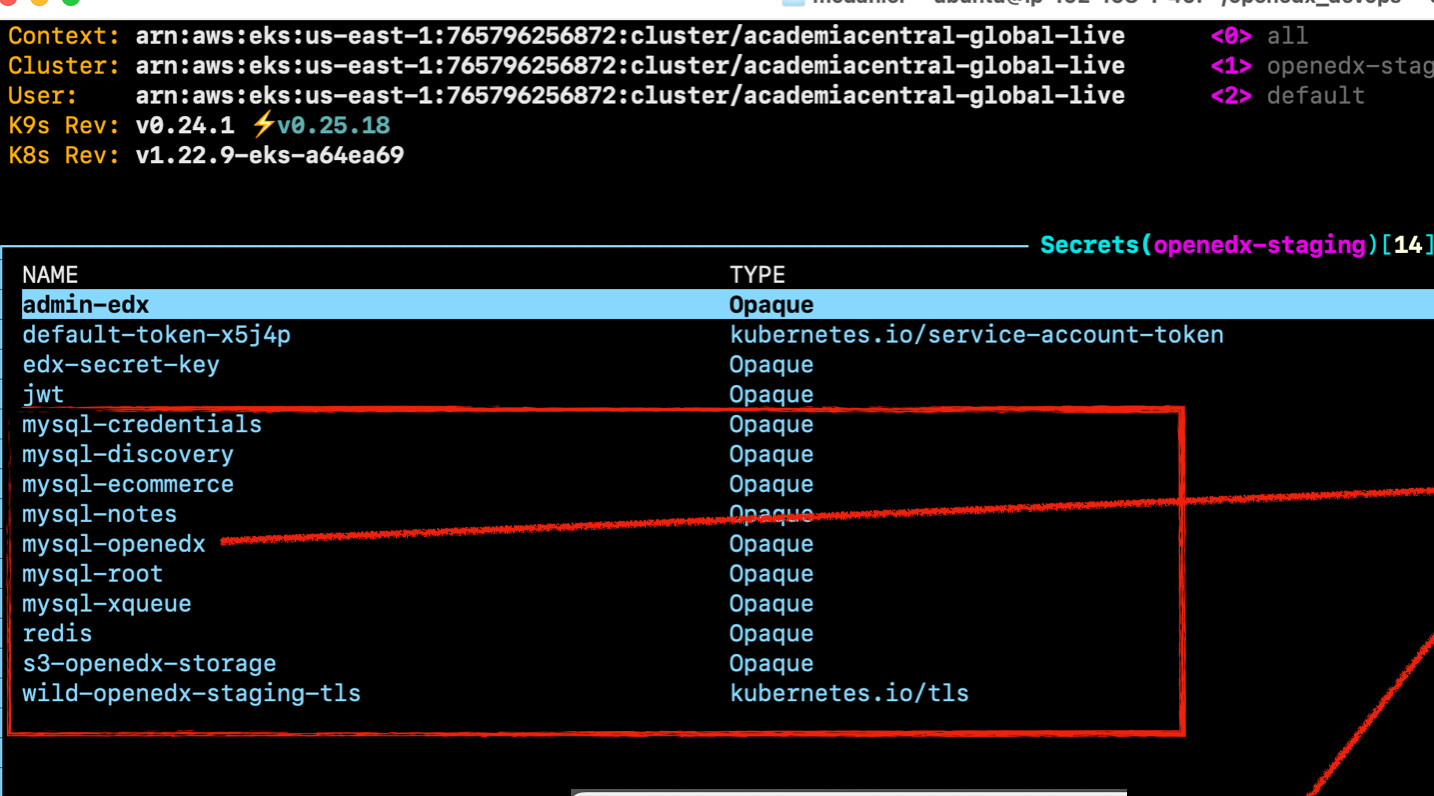The image size is (1434, 796).
Task: Click the User: label
Action: 43,96
